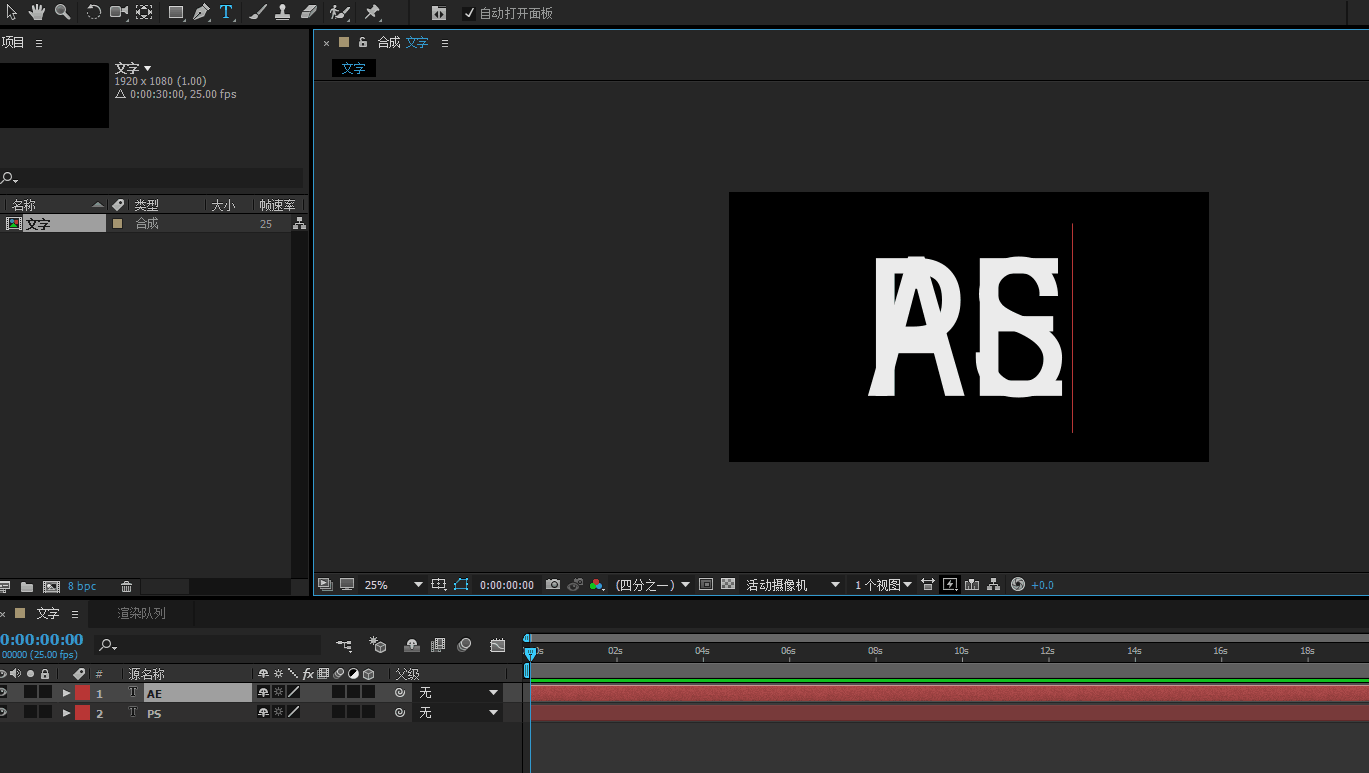Sort the project list by the 名称 column
The height and width of the screenshot is (773, 1369).
coord(54,205)
